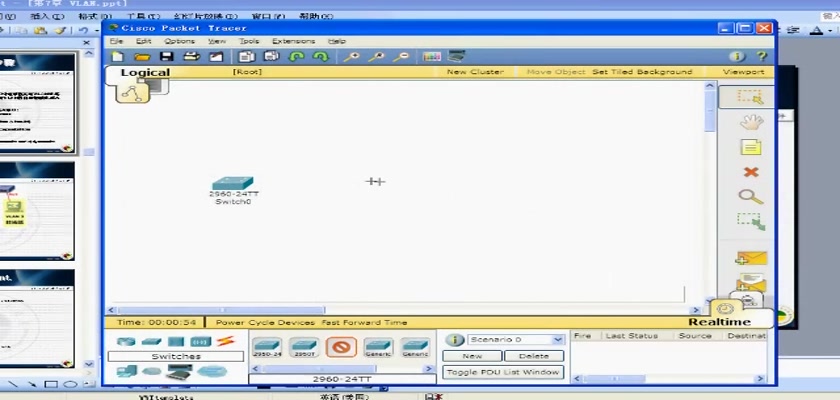Select Multiuser Connection cloud icon

(x=212, y=371)
